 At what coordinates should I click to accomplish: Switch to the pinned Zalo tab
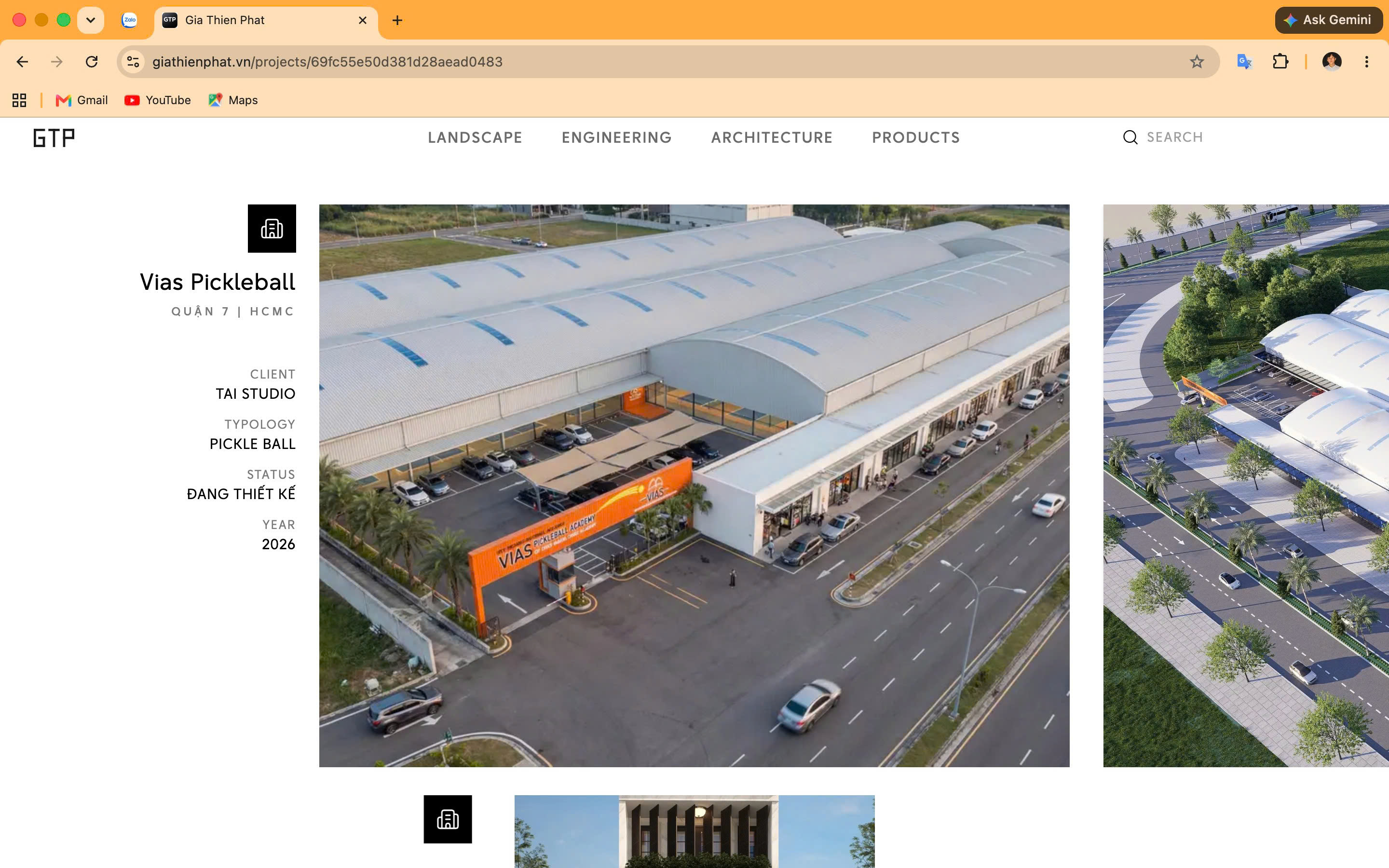click(130, 20)
